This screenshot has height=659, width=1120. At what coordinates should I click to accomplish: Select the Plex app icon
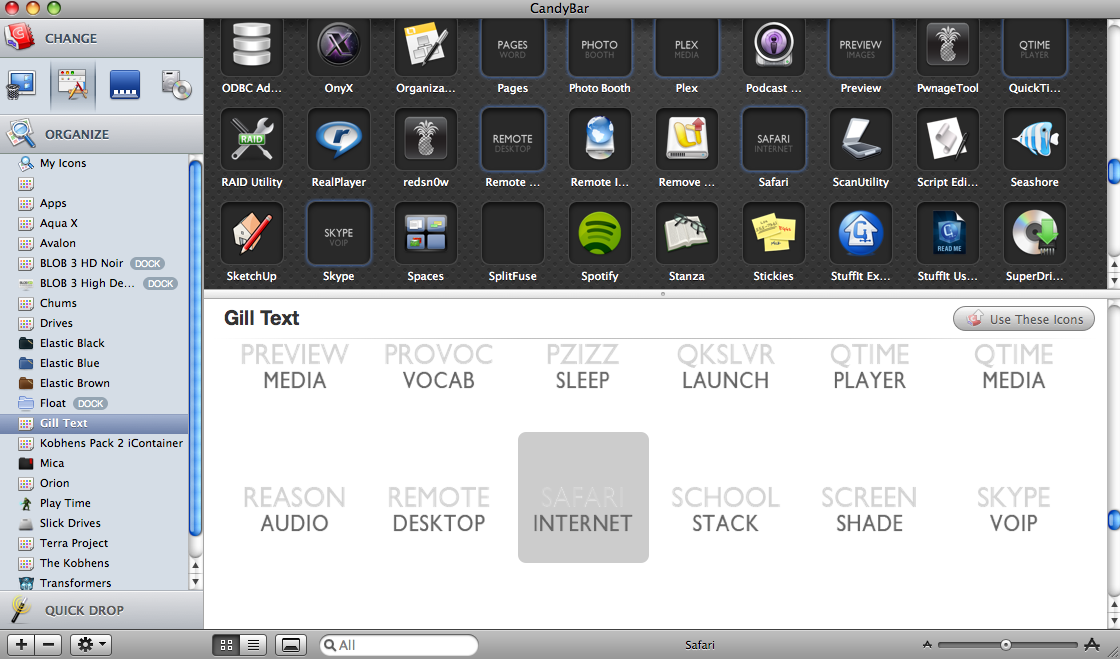pyautogui.click(x=686, y=45)
